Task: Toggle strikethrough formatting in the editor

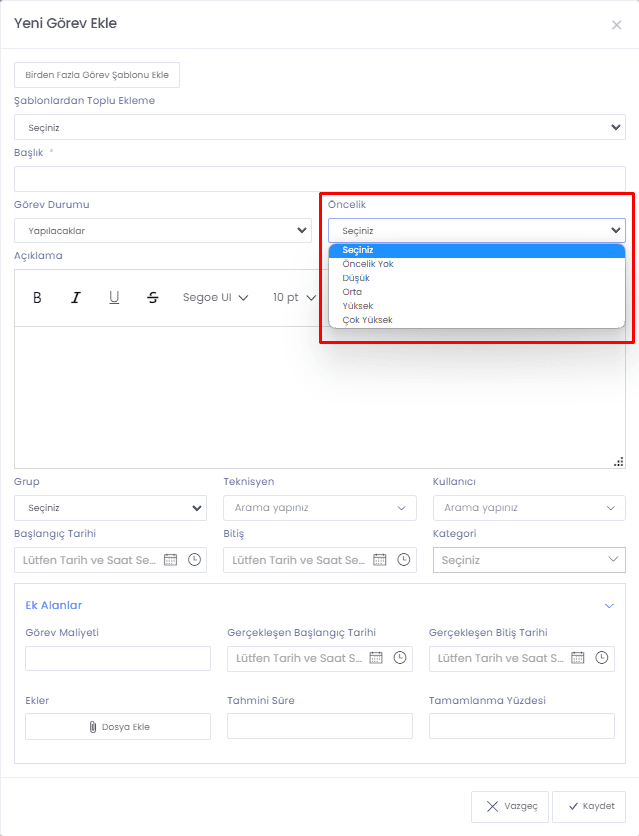Action: [152, 298]
